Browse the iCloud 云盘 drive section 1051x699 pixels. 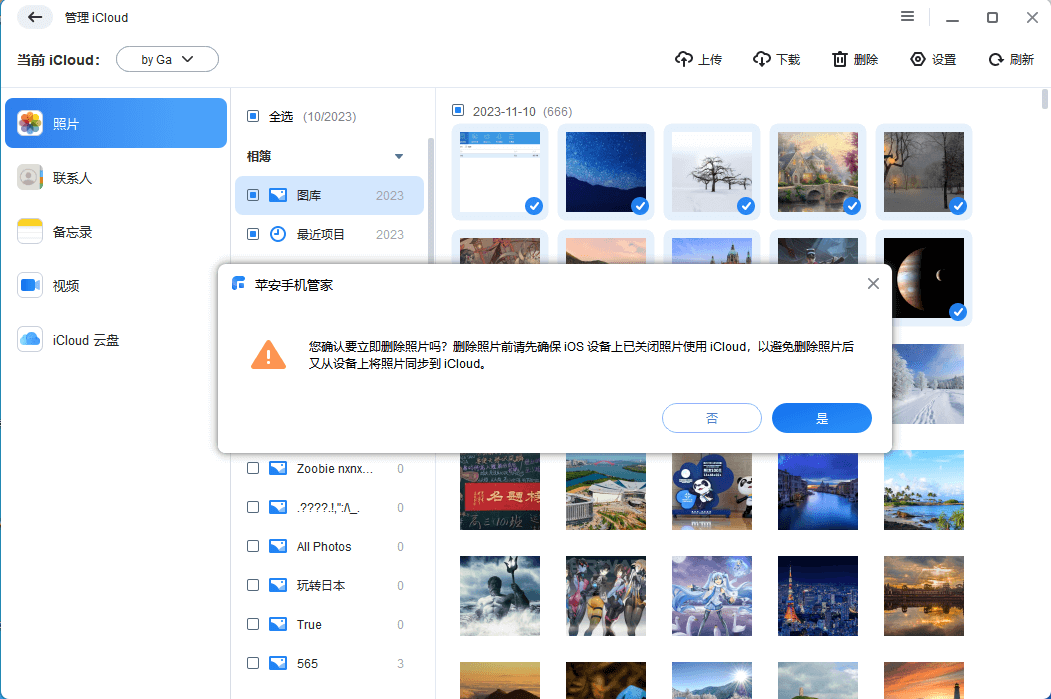click(115, 339)
